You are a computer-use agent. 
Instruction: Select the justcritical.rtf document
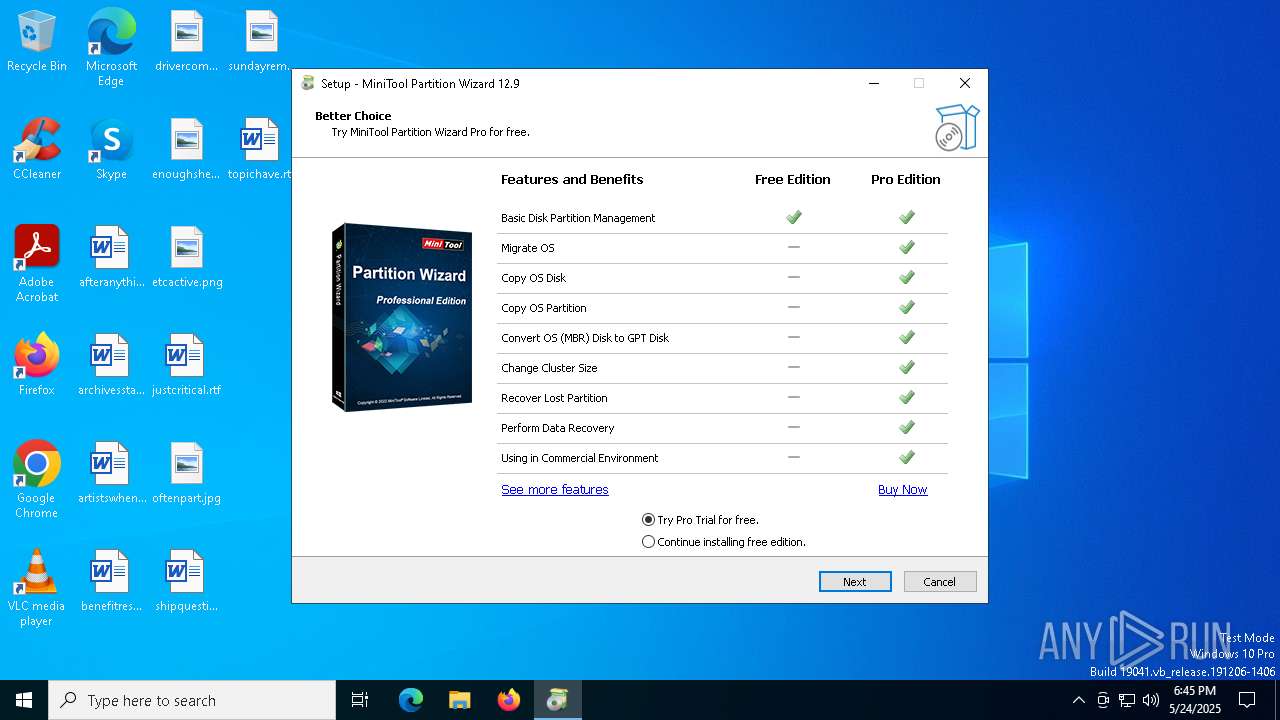click(x=186, y=366)
